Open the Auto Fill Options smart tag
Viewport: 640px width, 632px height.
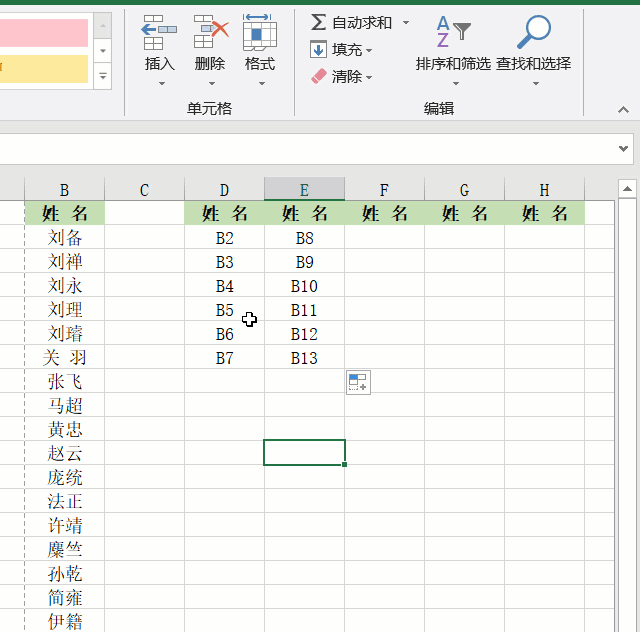358,383
